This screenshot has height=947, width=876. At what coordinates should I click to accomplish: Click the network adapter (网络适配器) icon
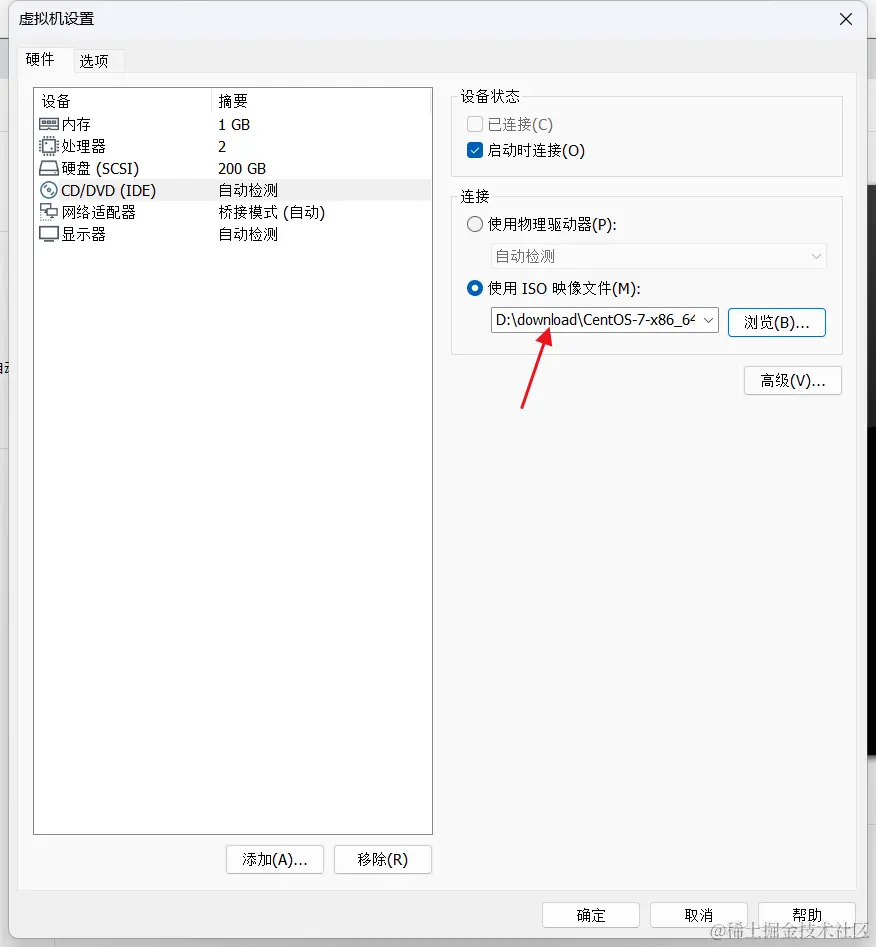(48, 212)
